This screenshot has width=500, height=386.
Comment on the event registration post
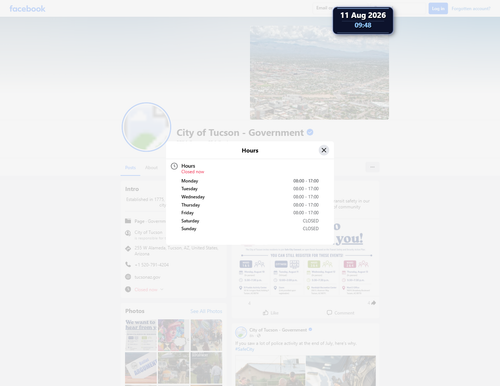tap(340, 313)
